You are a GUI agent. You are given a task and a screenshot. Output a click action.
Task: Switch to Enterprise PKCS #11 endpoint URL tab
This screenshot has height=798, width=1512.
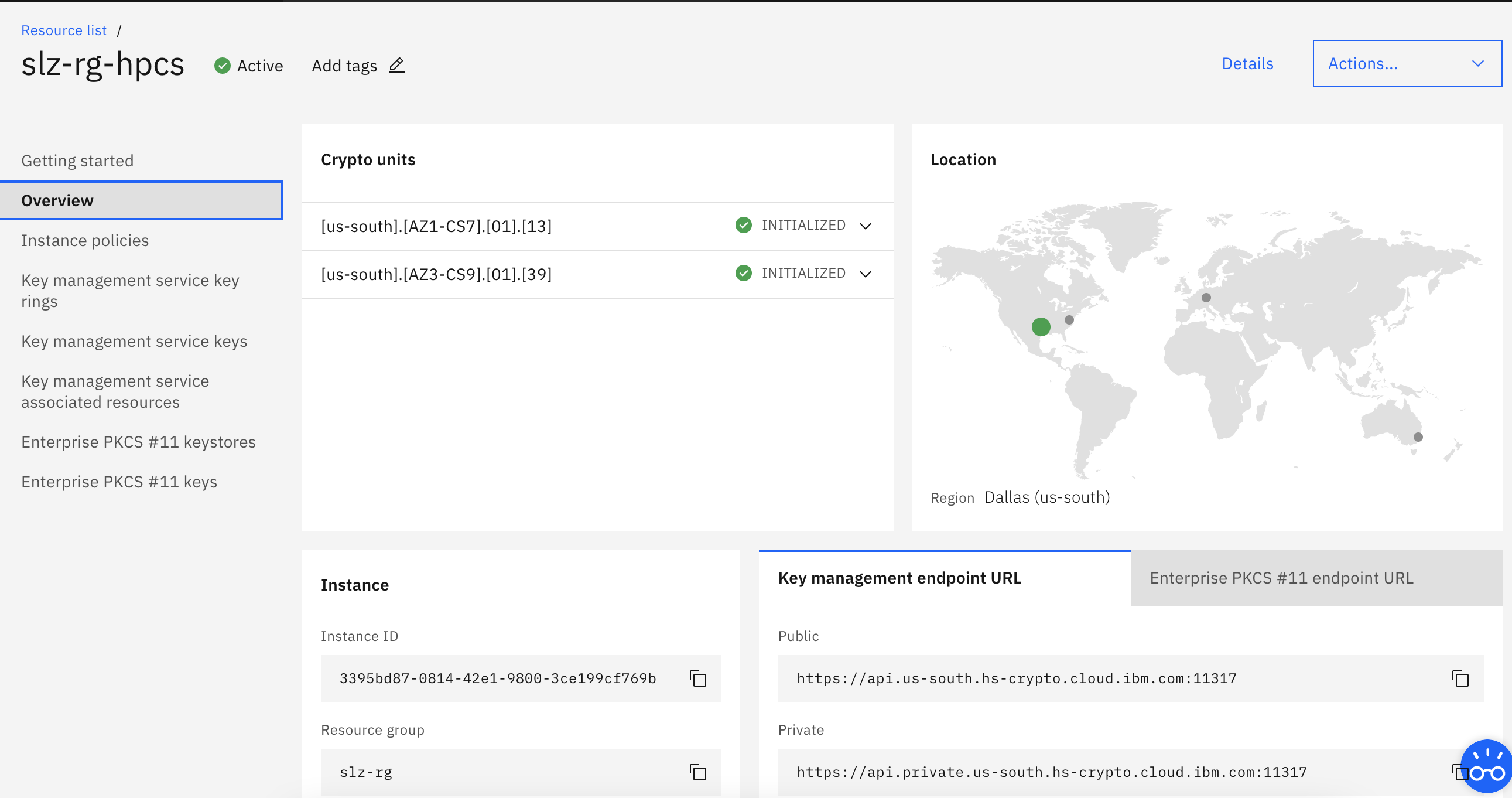point(1281,578)
